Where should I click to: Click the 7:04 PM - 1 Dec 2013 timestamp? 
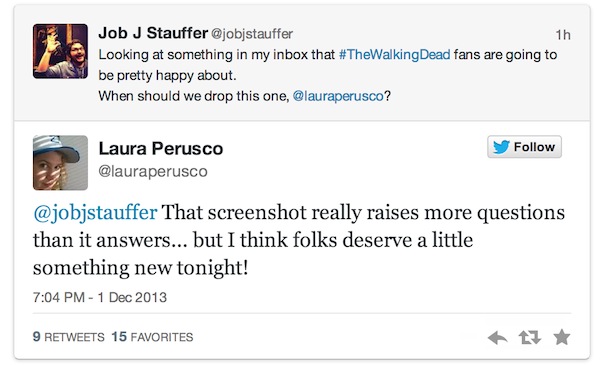pyautogui.click(x=100, y=297)
